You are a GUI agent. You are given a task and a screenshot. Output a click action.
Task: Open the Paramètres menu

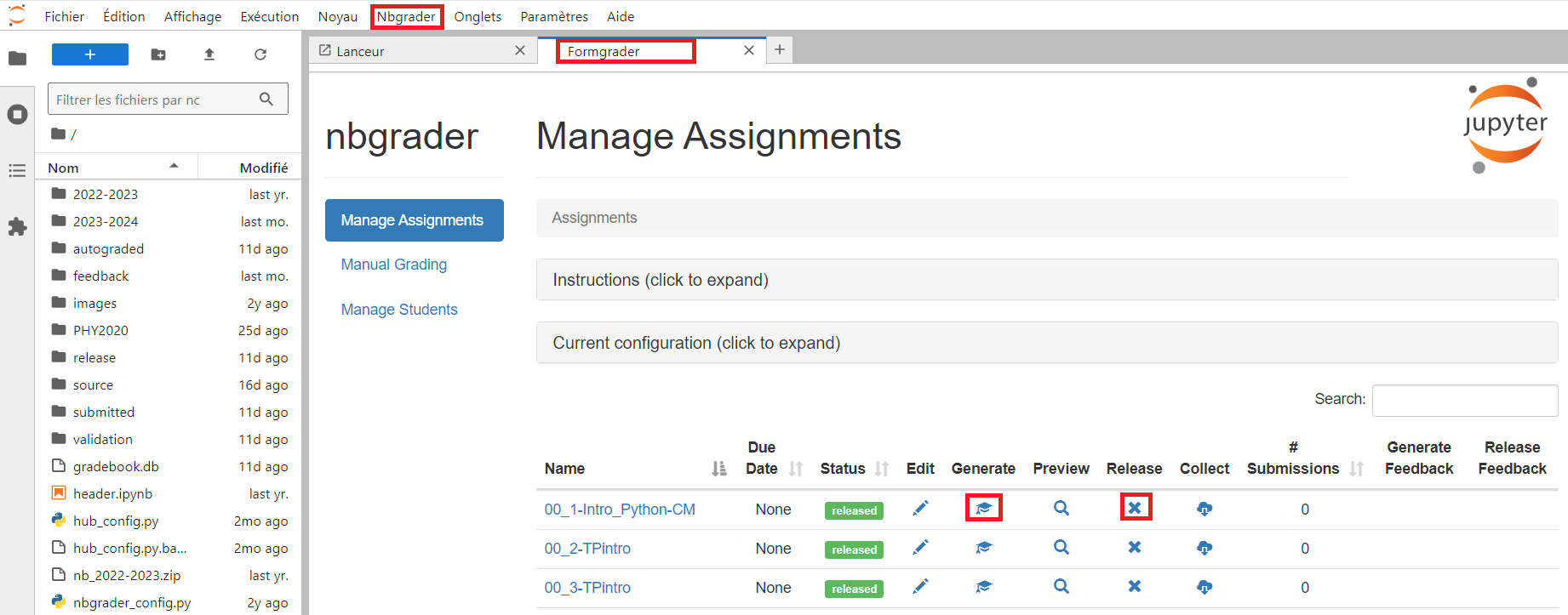click(x=554, y=16)
